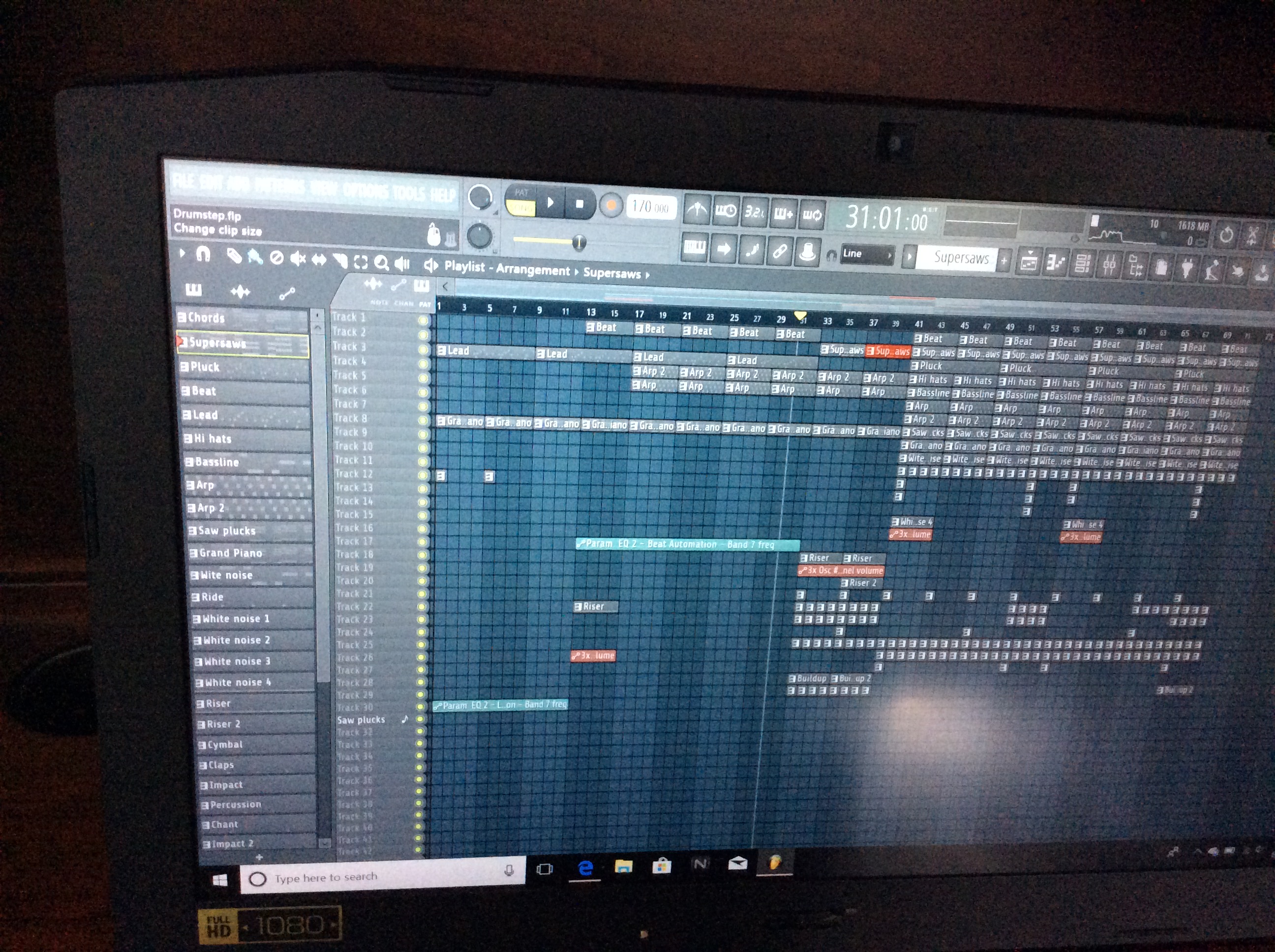Collapse the track header with the chevron
This screenshot has width=1275, height=952.
(445, 286)
